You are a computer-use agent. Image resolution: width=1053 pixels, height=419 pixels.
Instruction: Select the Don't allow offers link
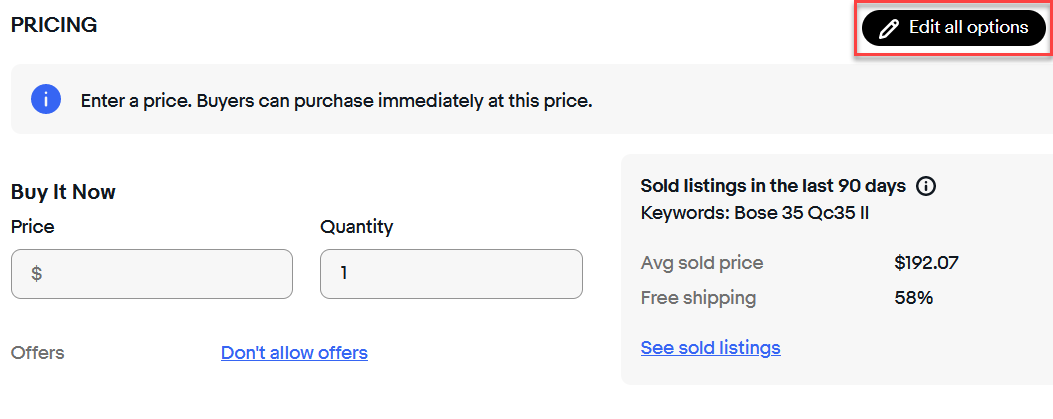(294, 353)
